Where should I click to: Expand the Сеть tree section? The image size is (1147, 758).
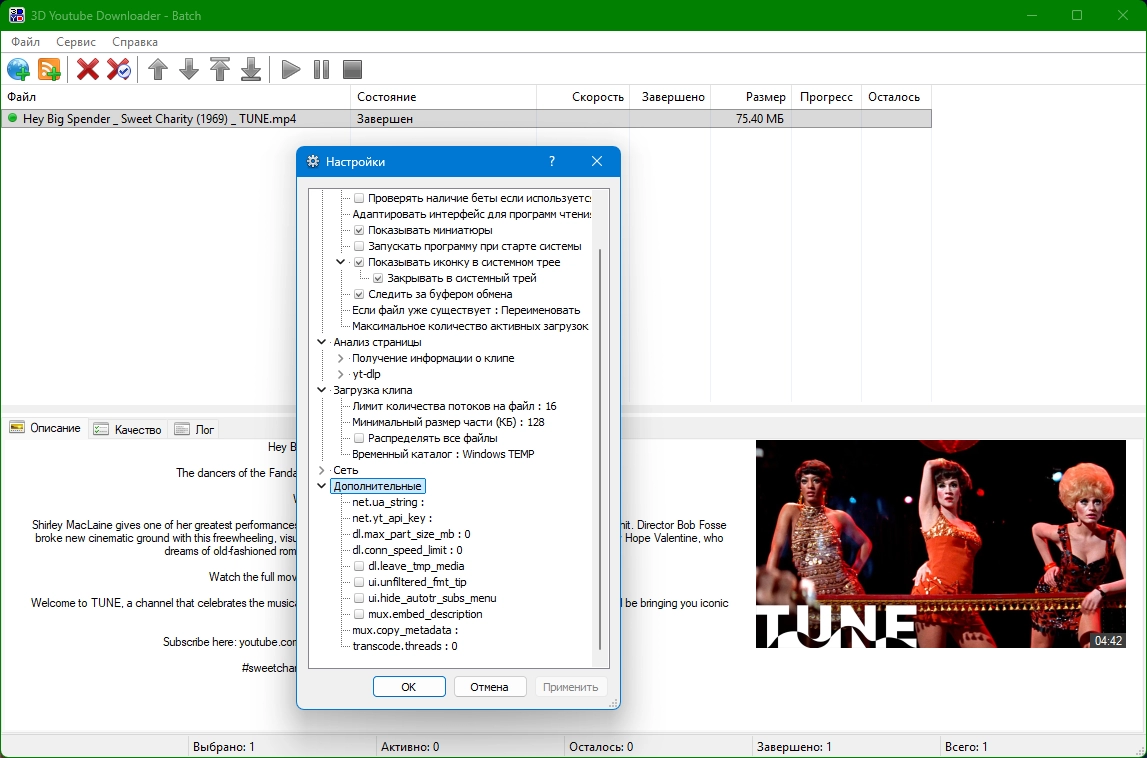(x=322, y=470)
